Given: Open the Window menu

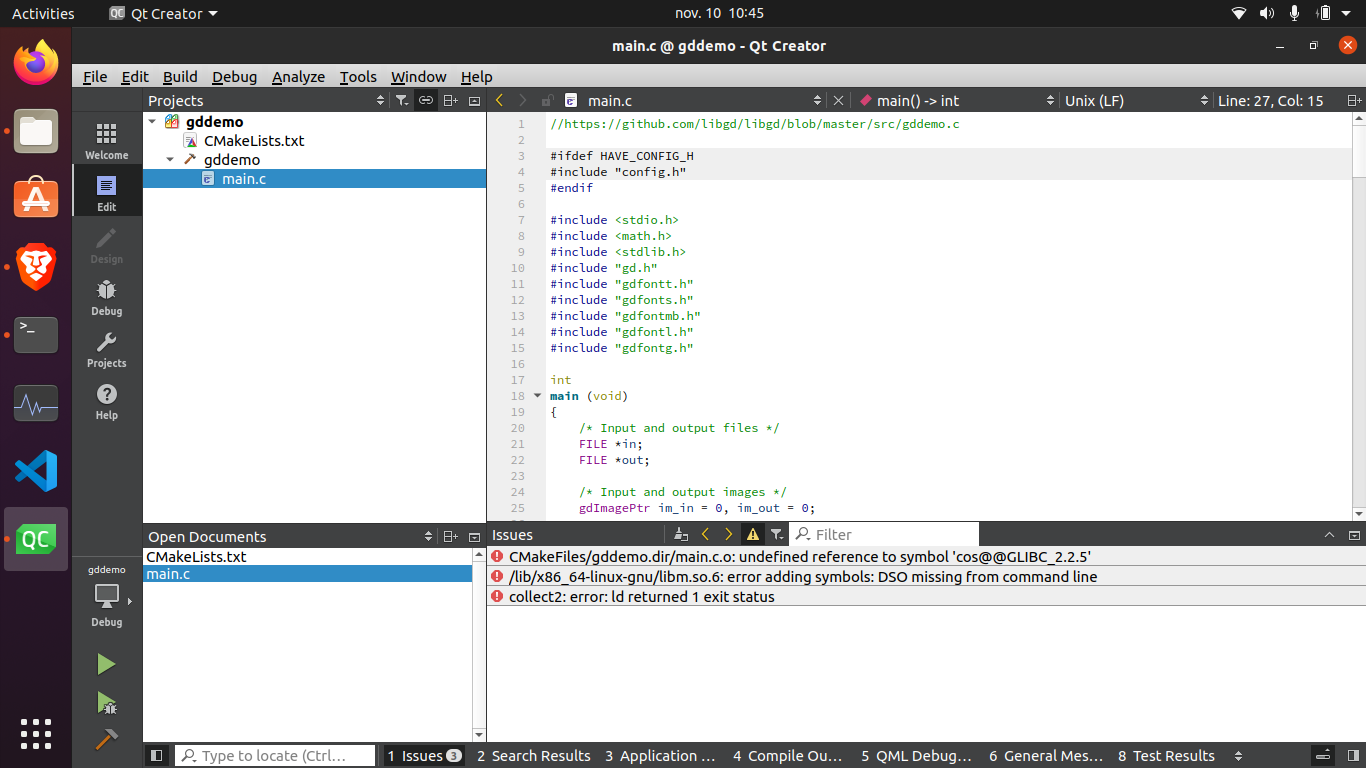Looking at the screenshot, I should [x=418, y=76].
